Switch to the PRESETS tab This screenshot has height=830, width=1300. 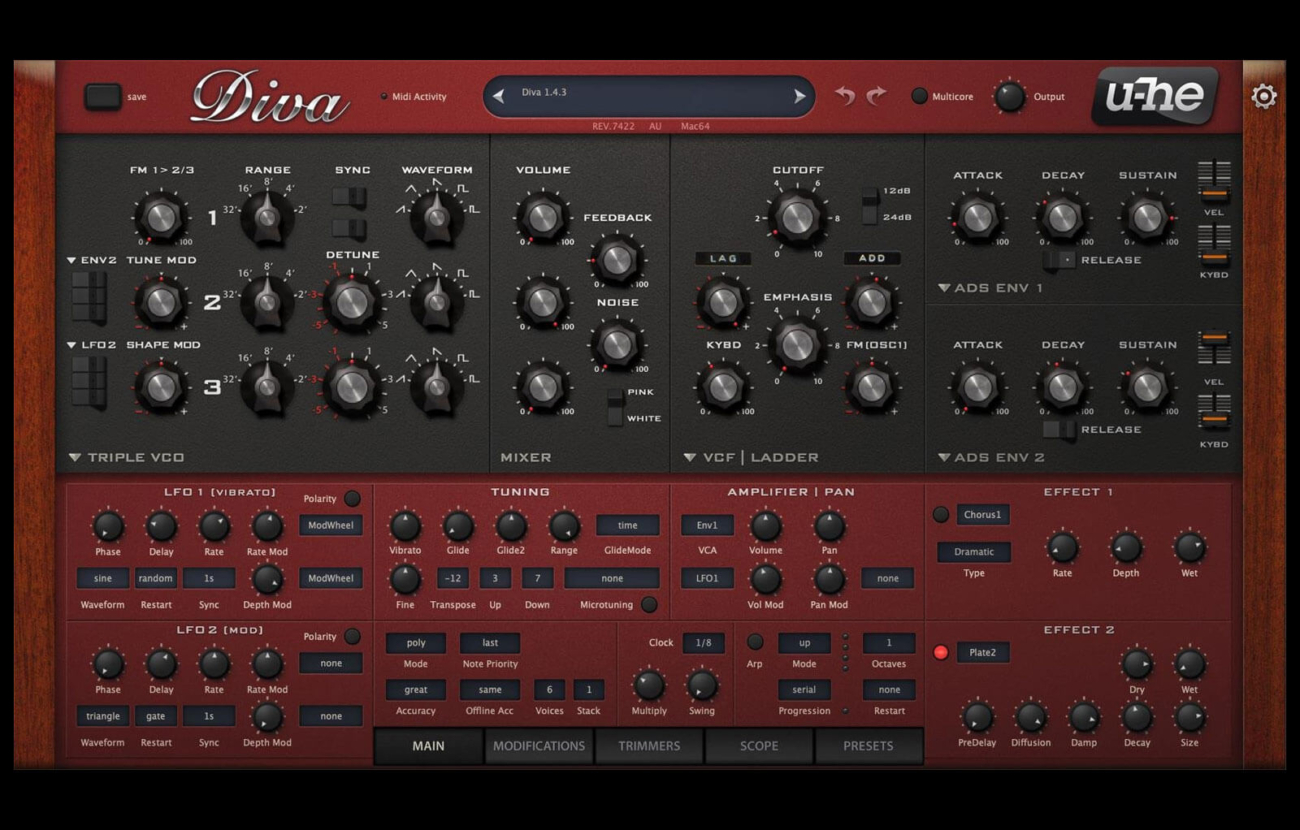tap(868, 746)
